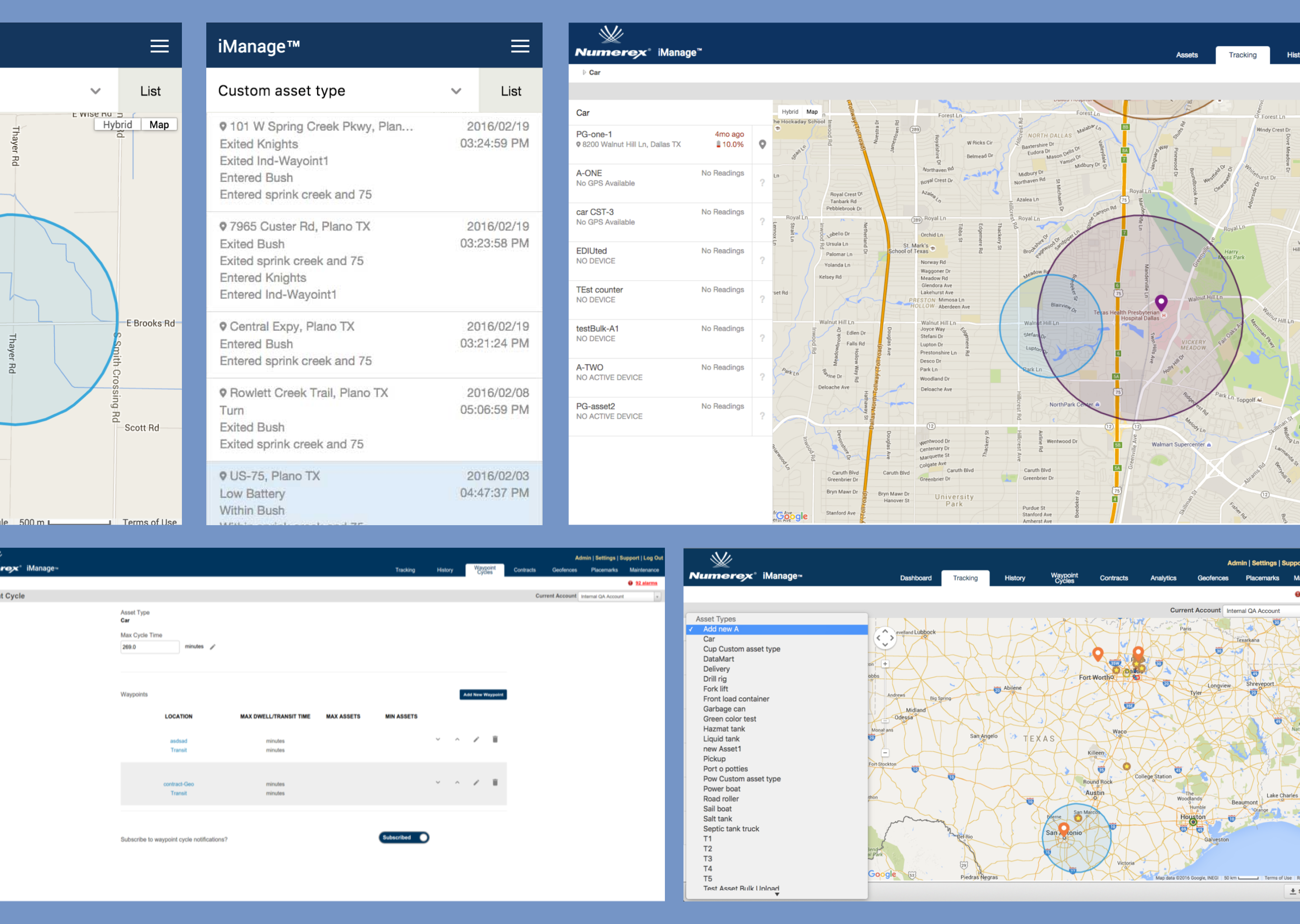Click the Log Out link
Screen dimensions: 1300x924
pos(653,558)
